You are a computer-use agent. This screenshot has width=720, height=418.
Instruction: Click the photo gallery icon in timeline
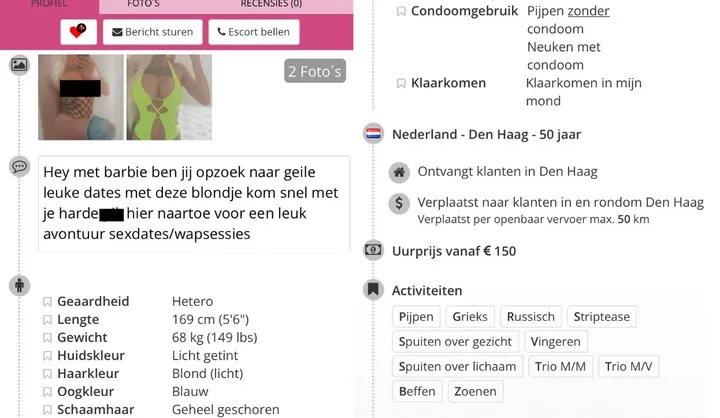pos(19,65)
